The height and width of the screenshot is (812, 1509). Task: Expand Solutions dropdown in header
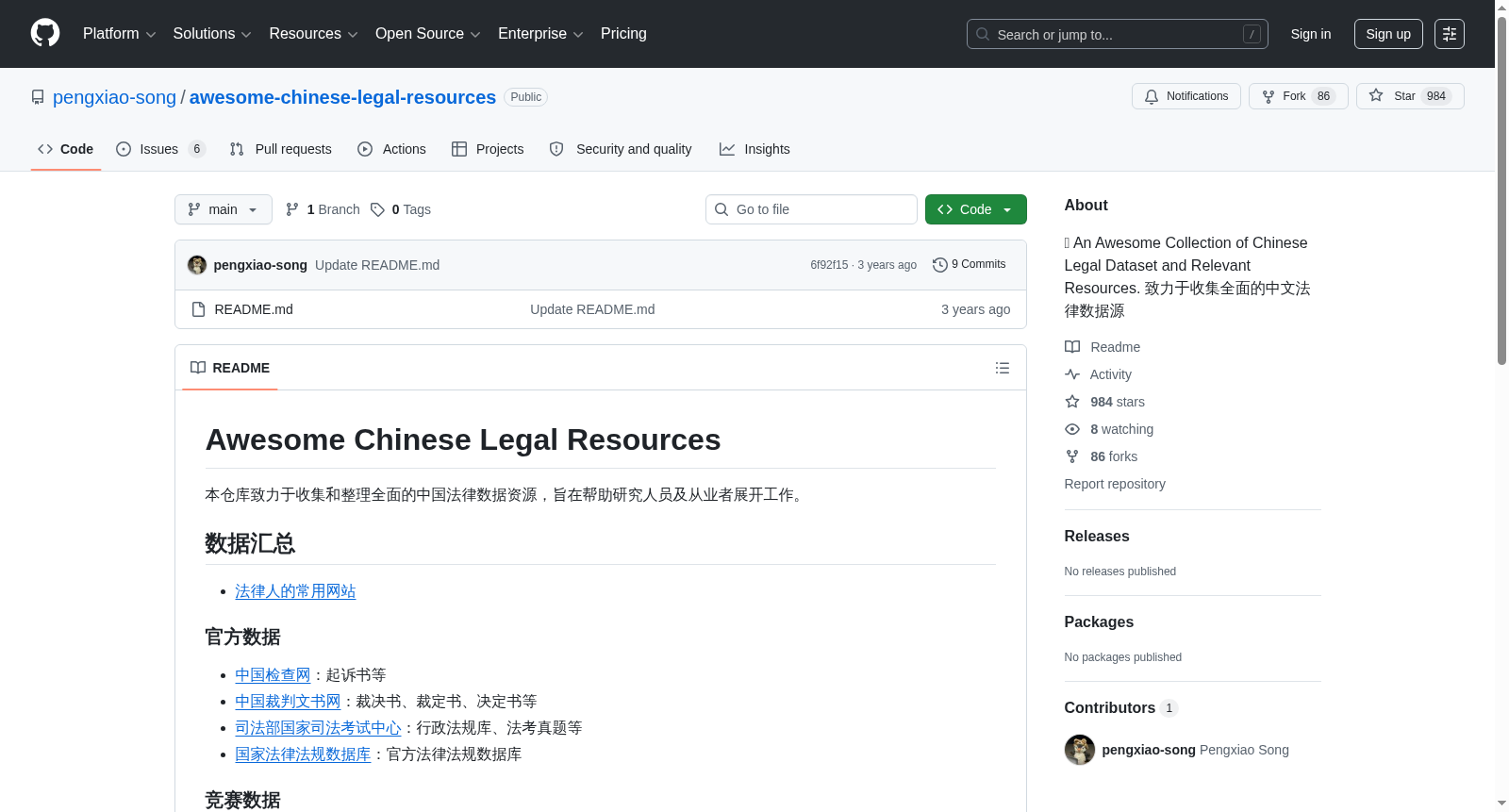click(x=212, y=34)
